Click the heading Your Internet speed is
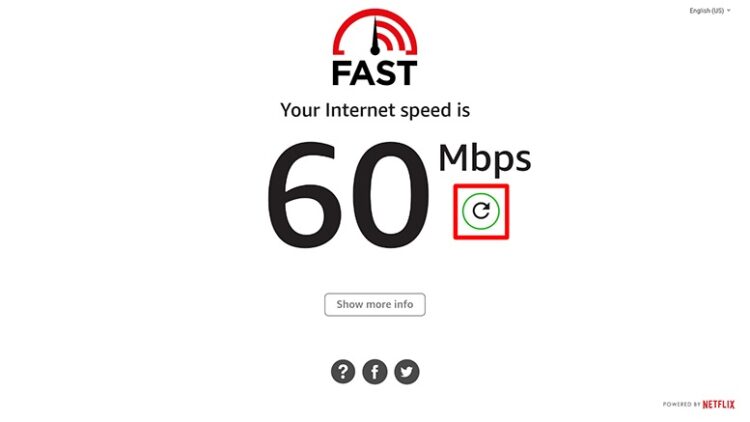 coord(375,111)
